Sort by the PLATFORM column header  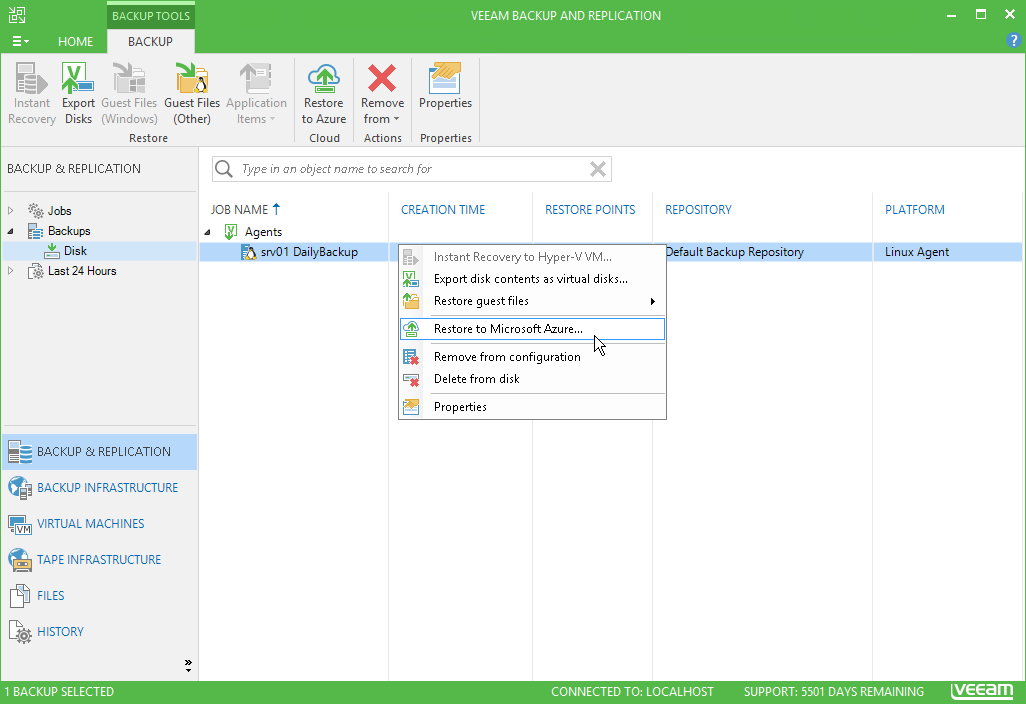click(x=915, y=209)
